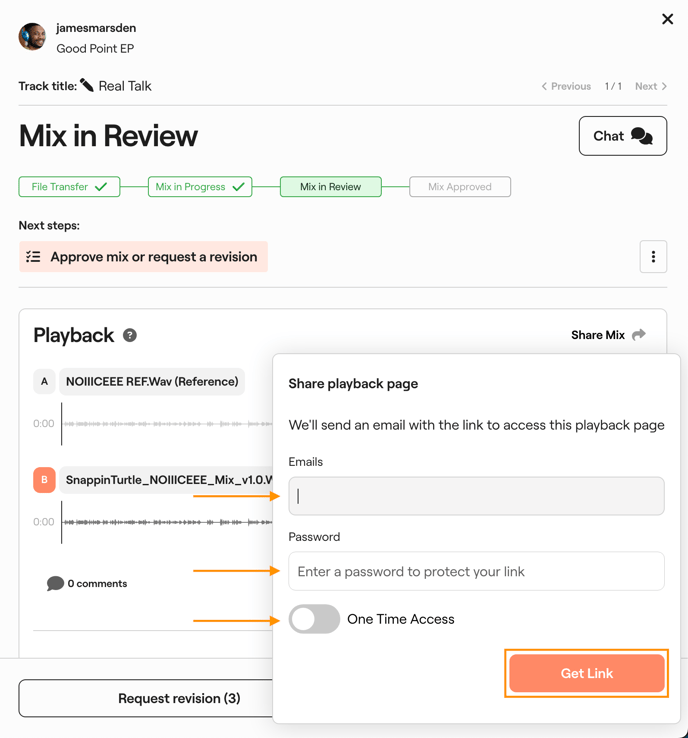Screen dimensions: 688x738
Task: Select the orange track B badge
Action: [x=44, y=480]
